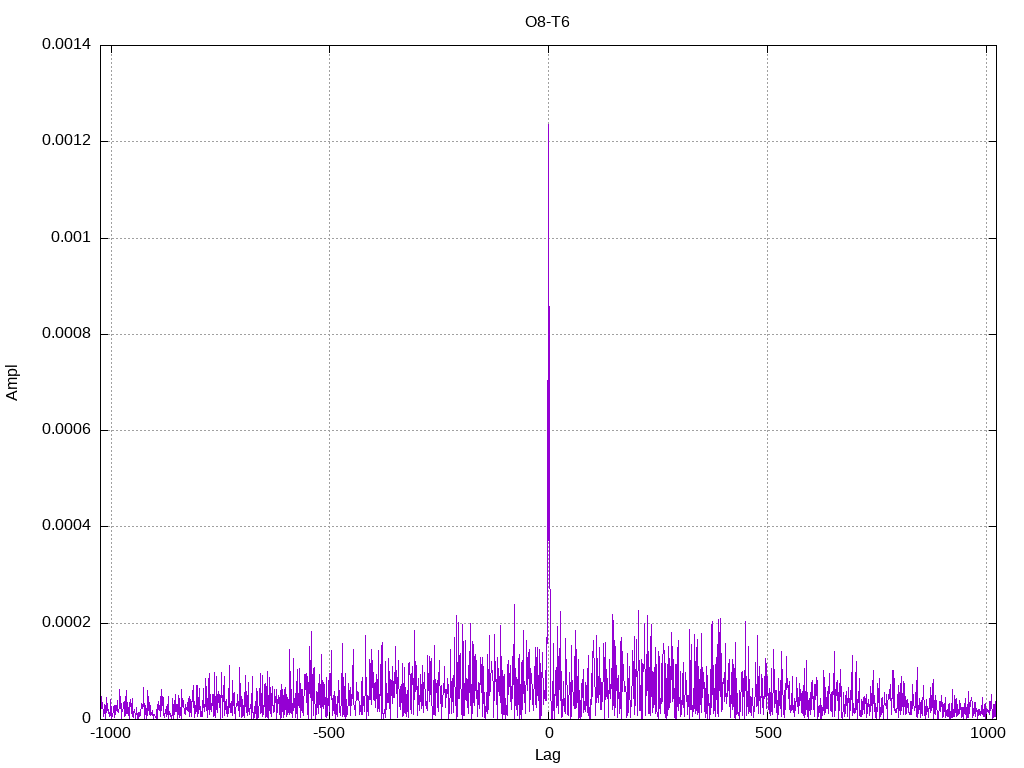Screen dimensions: 1024x768
Task: Click gridline intersection at lag -500, amplitude 0.001
Action: pos(329,238)
